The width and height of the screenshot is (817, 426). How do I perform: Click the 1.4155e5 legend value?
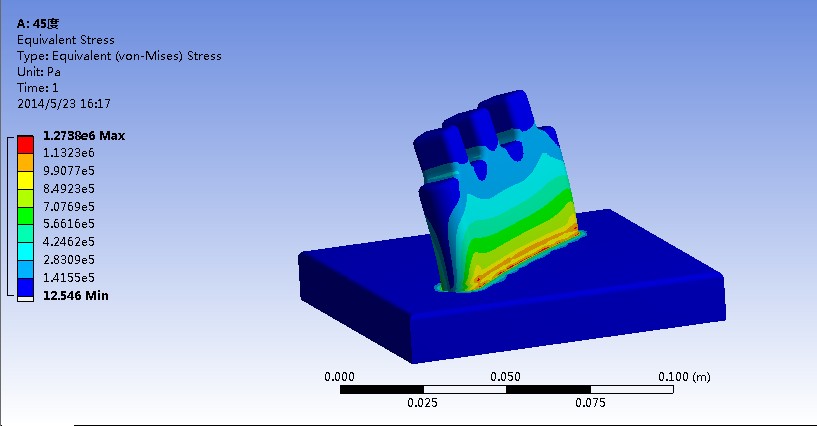[69, 278]
